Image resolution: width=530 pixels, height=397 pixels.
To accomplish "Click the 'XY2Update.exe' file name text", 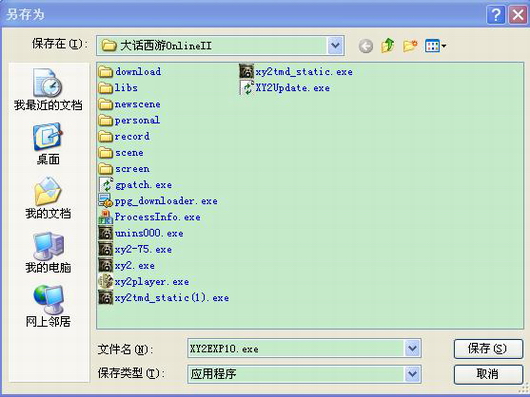I will coord(292,88).
